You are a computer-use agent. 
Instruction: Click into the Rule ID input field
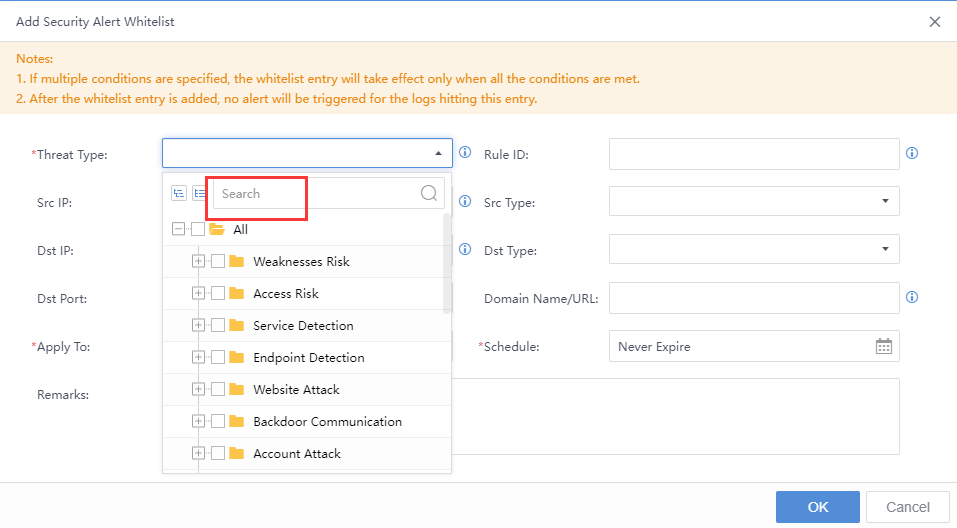click(x=754, y=154)
